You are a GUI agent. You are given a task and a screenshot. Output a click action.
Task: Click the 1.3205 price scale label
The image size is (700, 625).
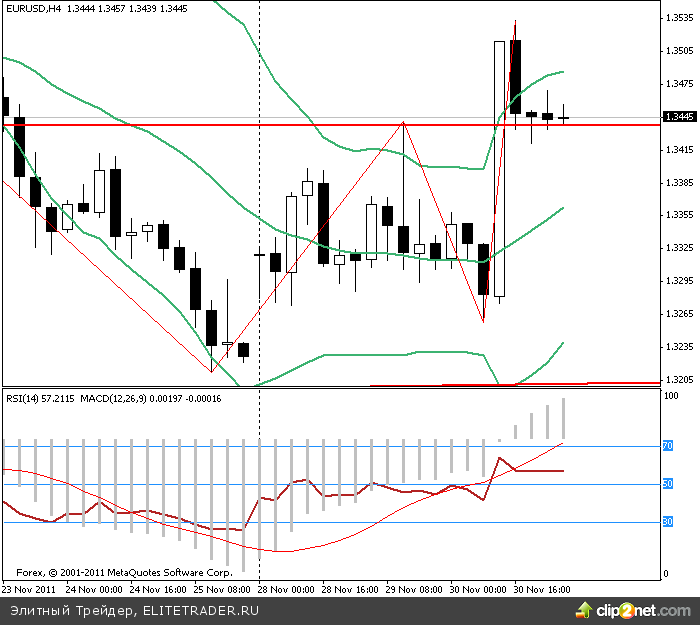[x=680, y=380]
